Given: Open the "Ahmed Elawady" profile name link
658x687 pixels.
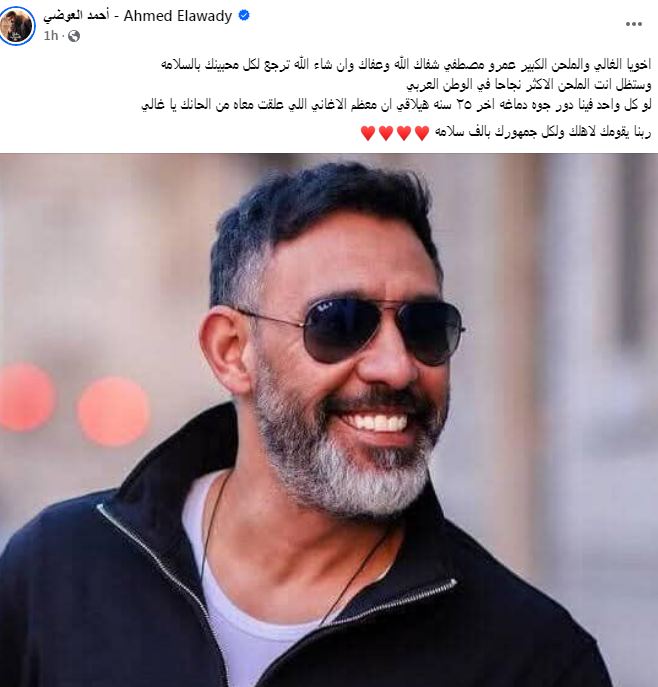Looking at the screenshot, I should coord(178,16).
